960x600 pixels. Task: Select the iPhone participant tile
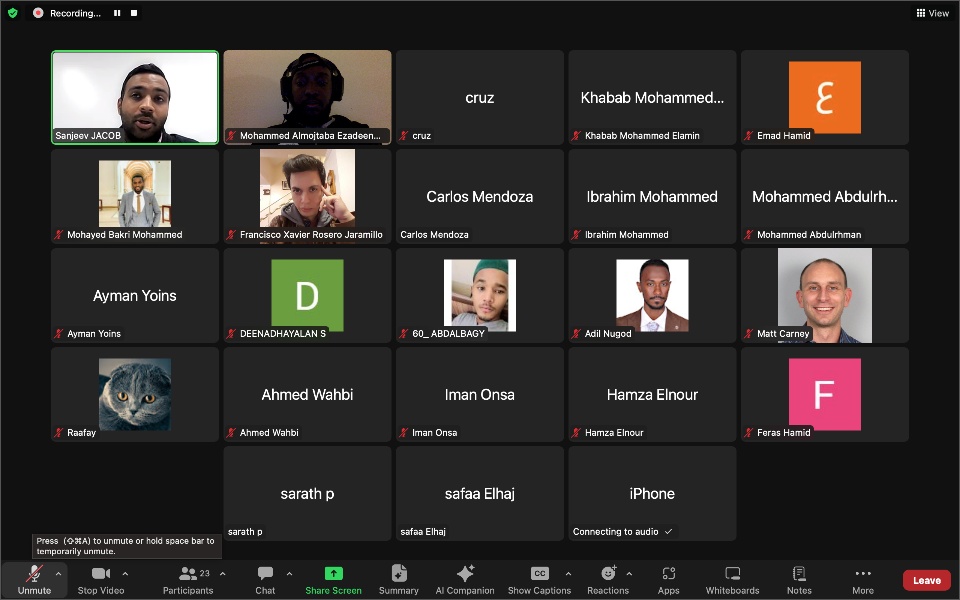[652, 493]
